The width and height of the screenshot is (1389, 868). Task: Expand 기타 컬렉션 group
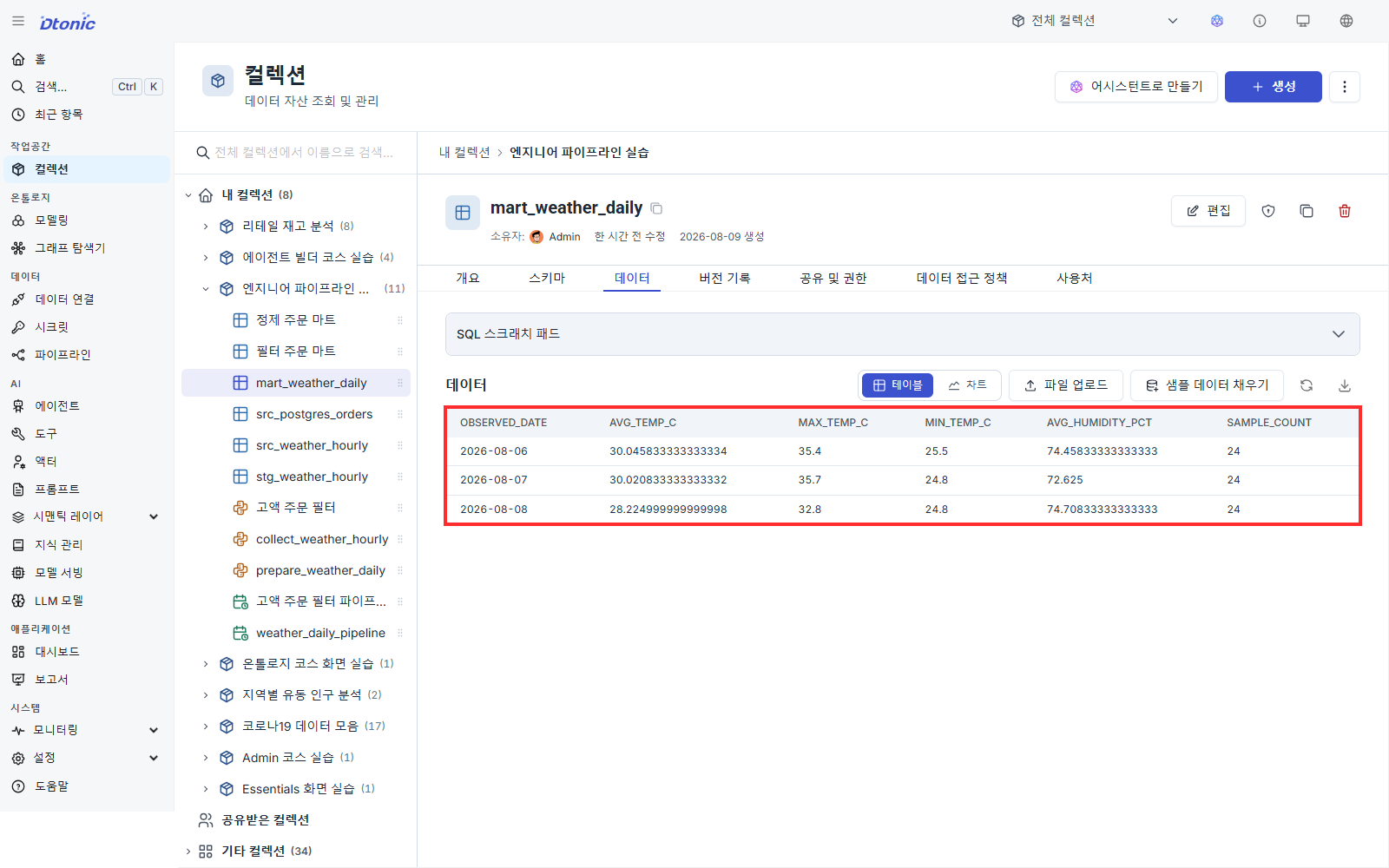[188, 852]
